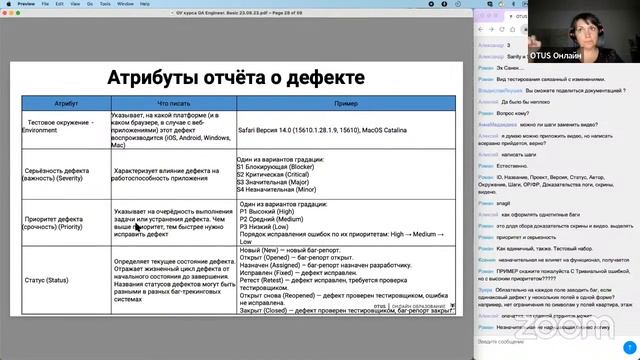Click the browser forward arrow

491,29
